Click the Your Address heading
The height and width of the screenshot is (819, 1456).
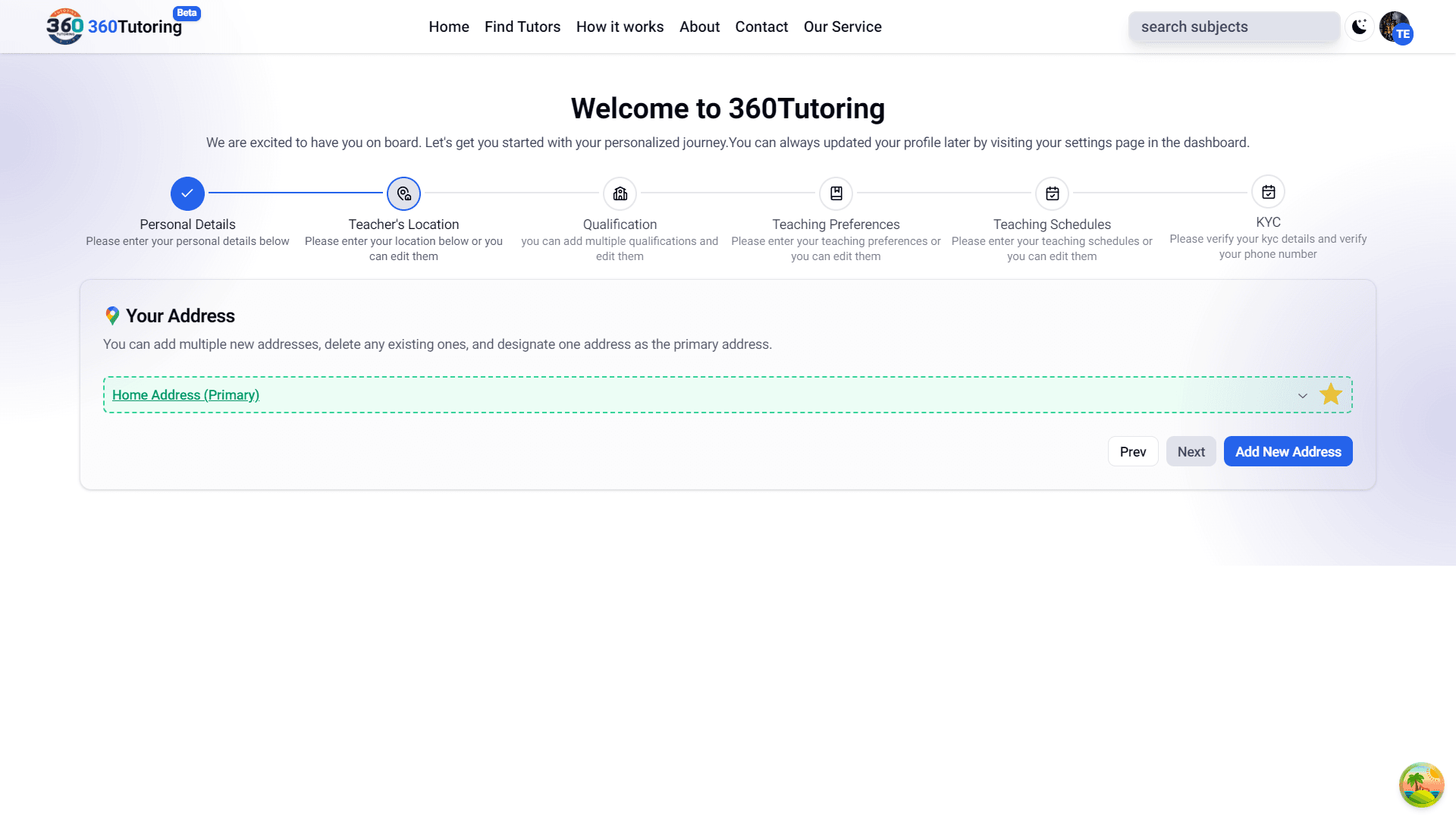[180, 315]
